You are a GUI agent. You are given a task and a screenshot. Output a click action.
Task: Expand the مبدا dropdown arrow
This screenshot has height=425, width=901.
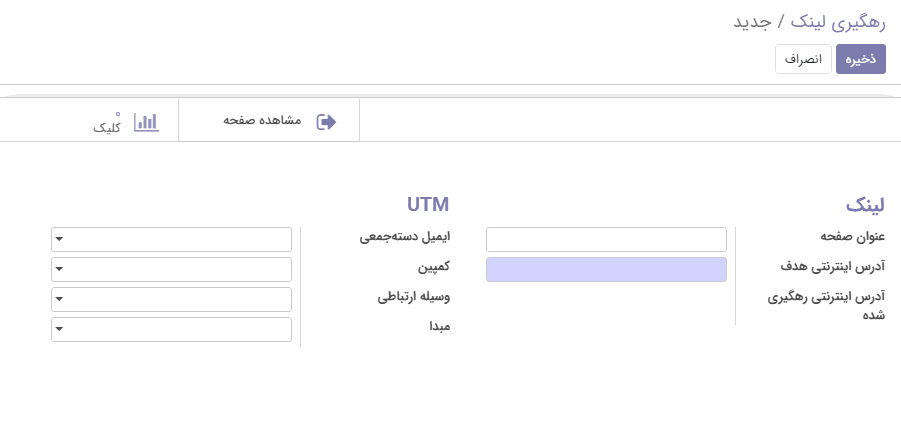tap(59, 329)
